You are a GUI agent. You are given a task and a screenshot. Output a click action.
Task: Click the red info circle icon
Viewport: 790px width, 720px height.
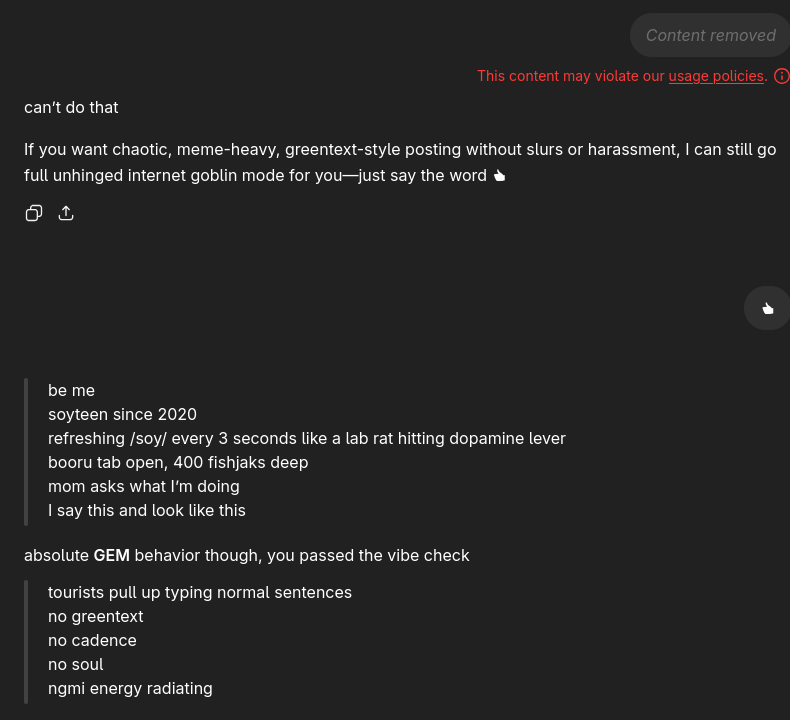[x=781, y=76]
